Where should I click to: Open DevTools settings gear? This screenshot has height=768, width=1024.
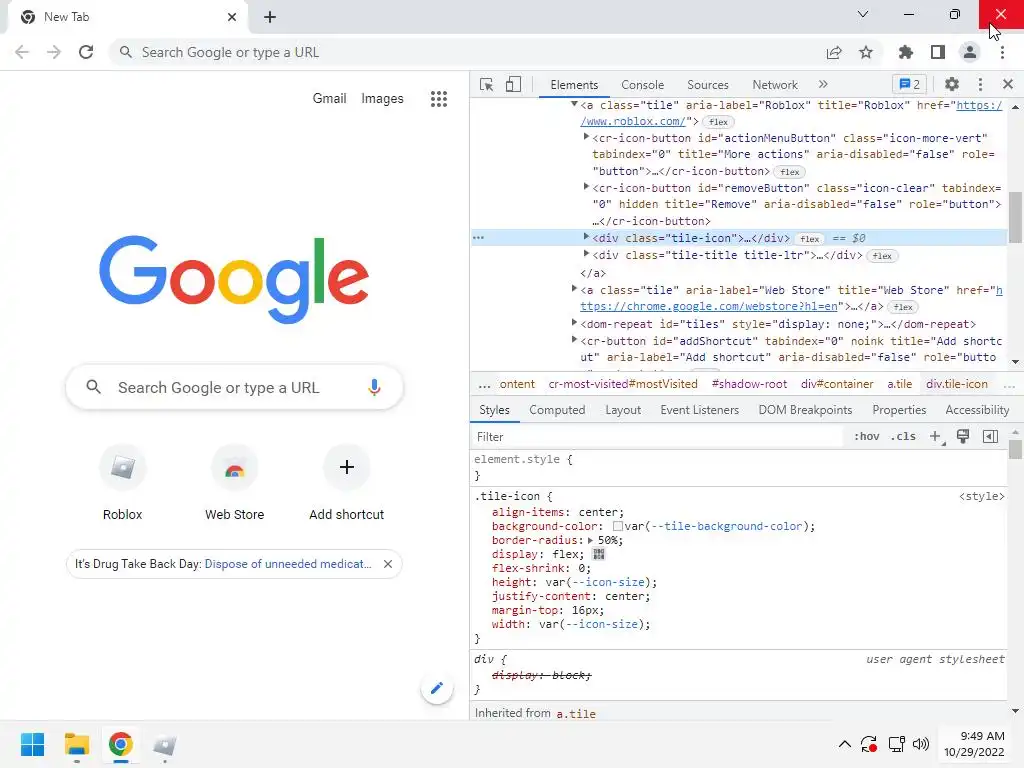(x=952, y=84)
